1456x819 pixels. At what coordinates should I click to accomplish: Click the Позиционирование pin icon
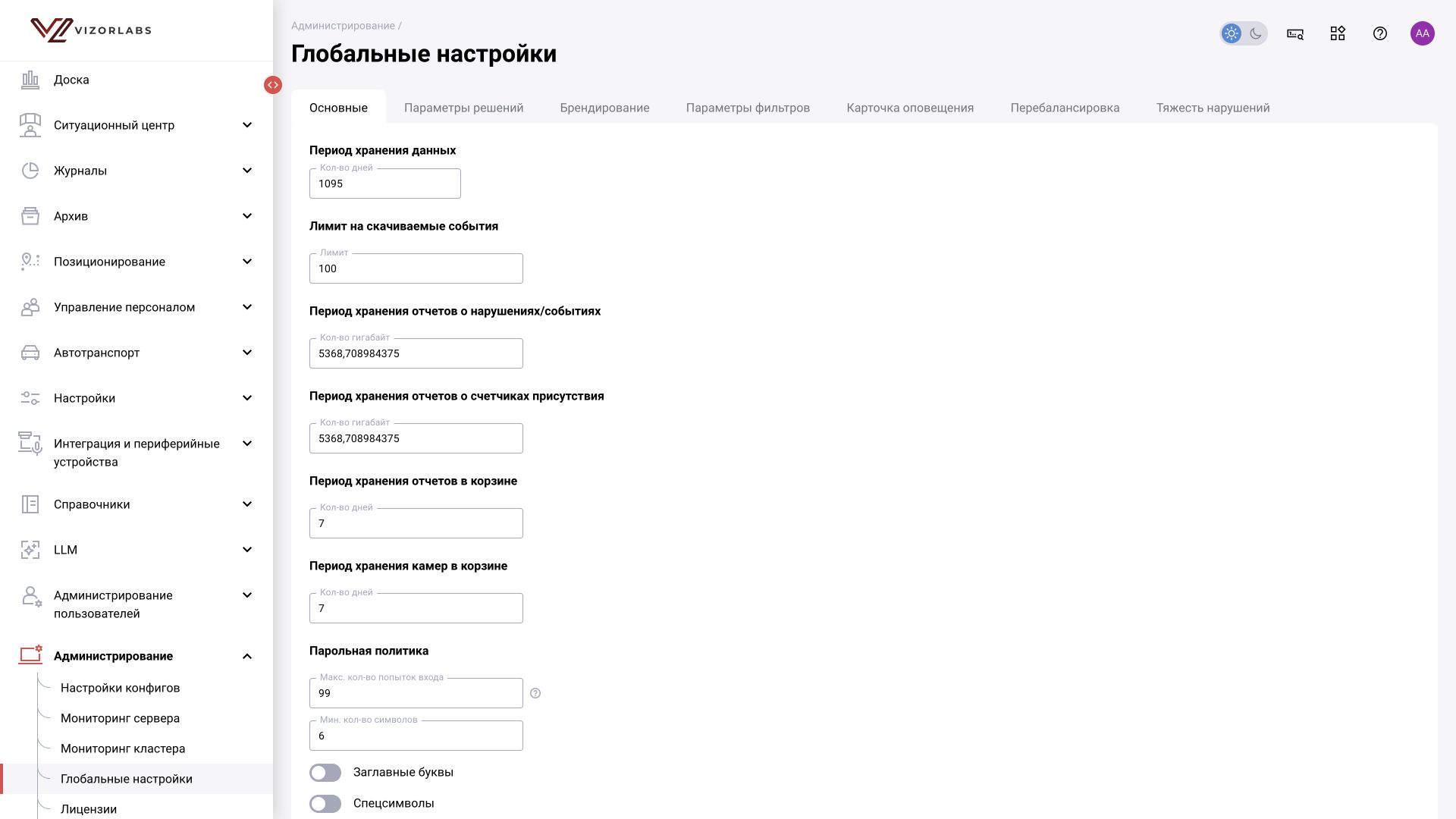pyautogui.click(x=30, y=262)
